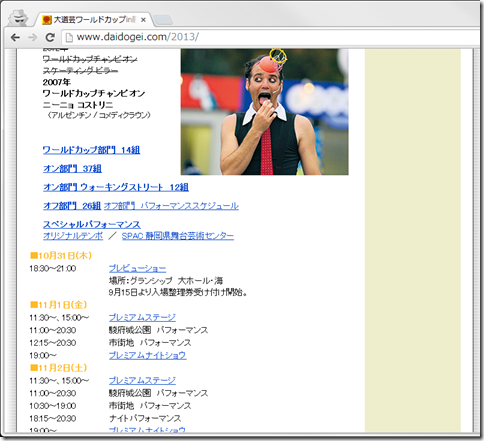Click the 10月31日(木) date heading

(61, 256)
